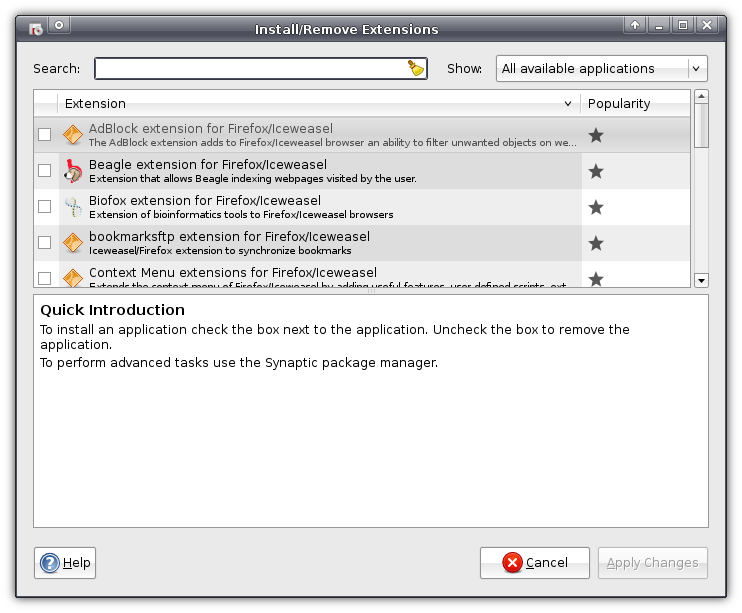Viewport: 742px width, 613px height.
Task: Click the Beagle extension dog icon
Action: click(x=73, y=171)
